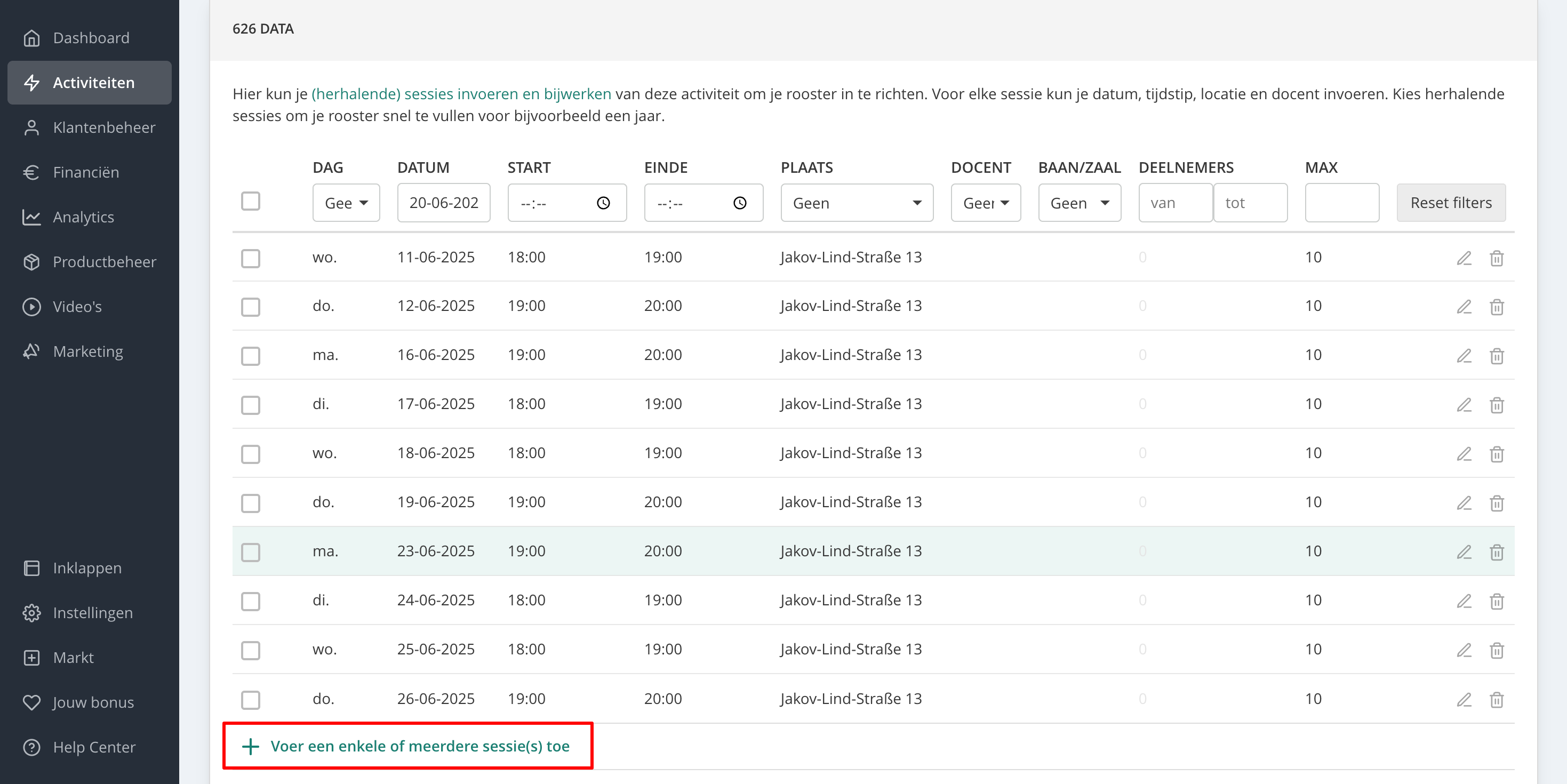Click the DEELNEMERS 'van' input field
Image resolution: width=1567 pixels, height=784 pixels.
tap(1174, 203)
